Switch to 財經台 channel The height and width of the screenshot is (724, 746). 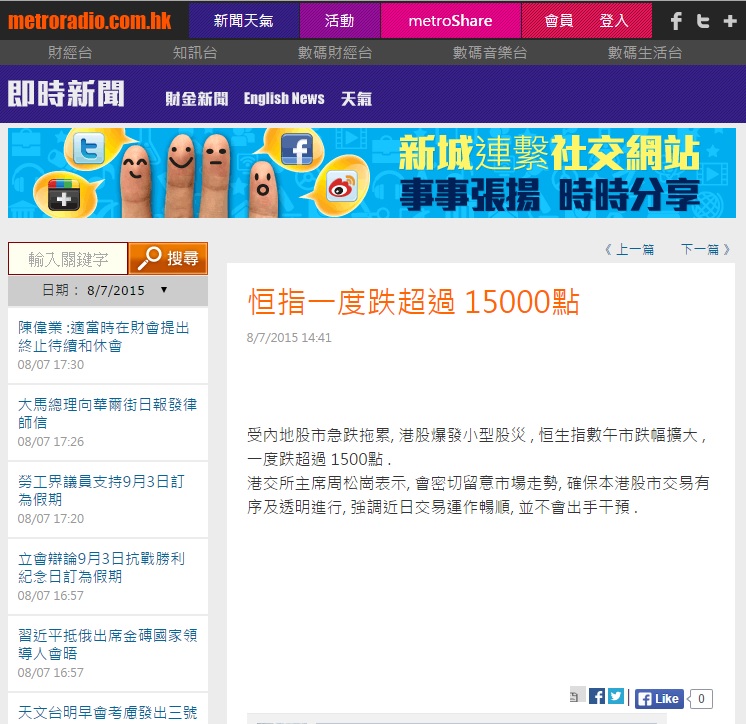tap(70, 52)
